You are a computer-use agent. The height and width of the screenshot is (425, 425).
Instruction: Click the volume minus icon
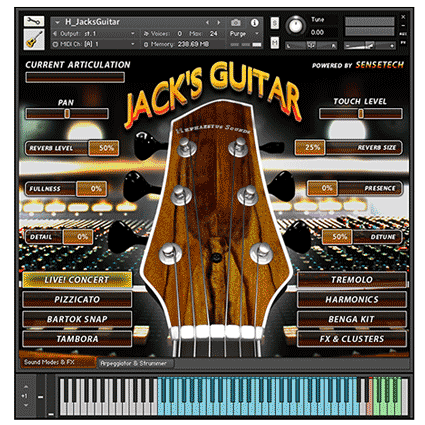pyautogui.click(x=348, y=46)
